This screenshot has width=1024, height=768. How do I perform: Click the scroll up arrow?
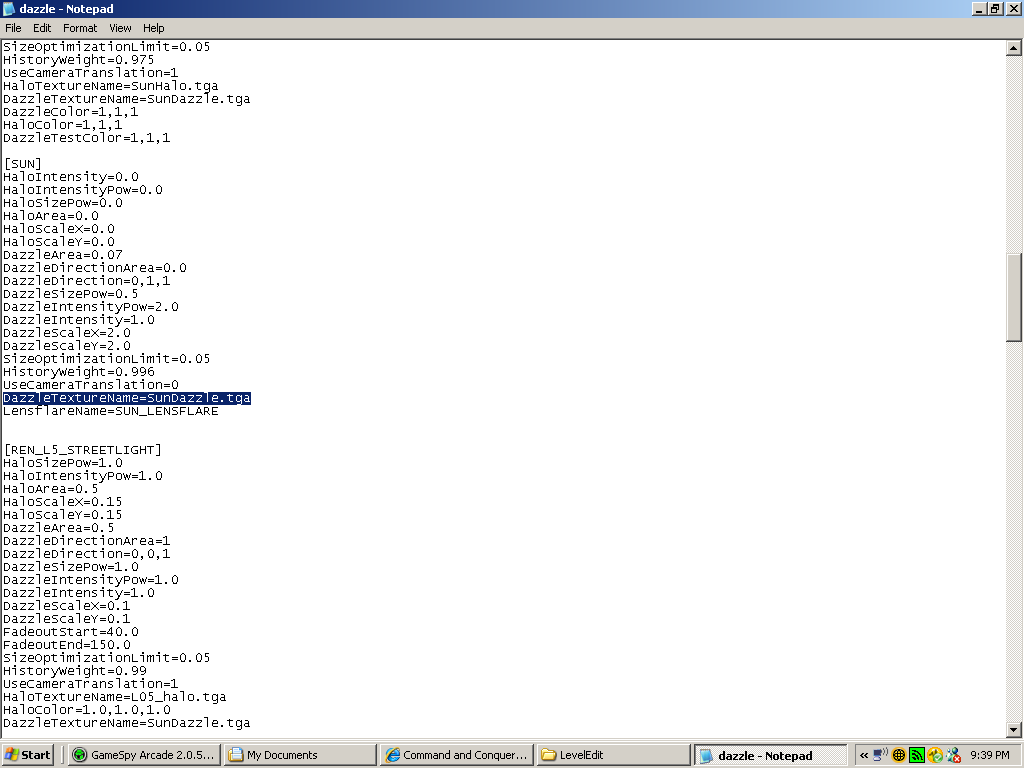coord(1014,48)
